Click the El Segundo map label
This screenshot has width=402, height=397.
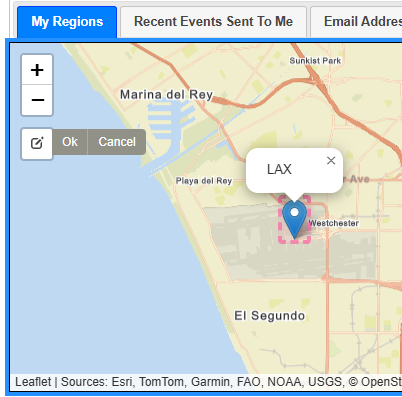click(x=270, y=316)
